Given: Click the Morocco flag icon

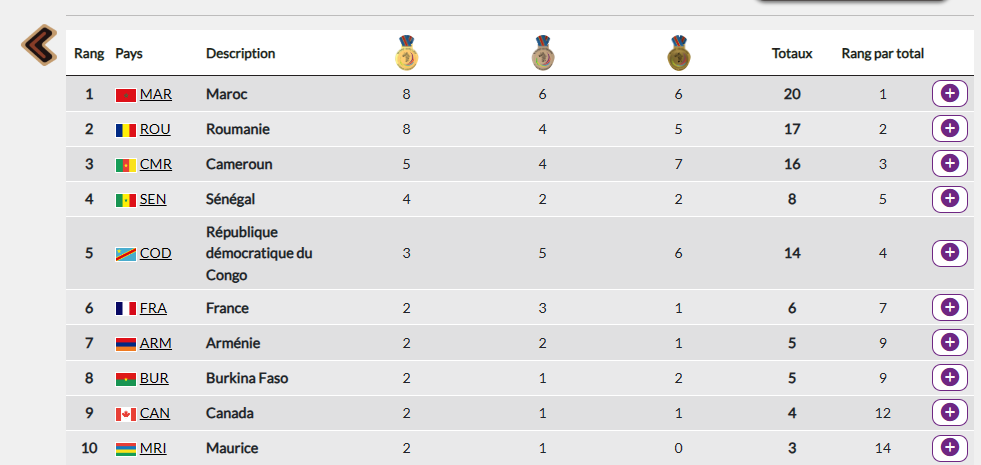Looking at the screenshot, I should click(125, 95).
